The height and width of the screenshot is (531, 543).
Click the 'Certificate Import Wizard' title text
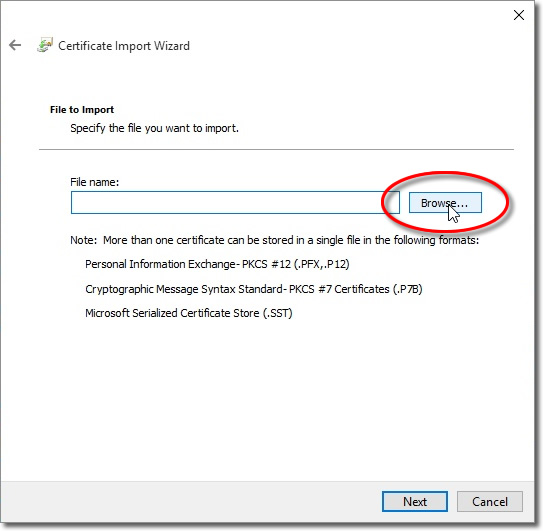tap(124, 46)
